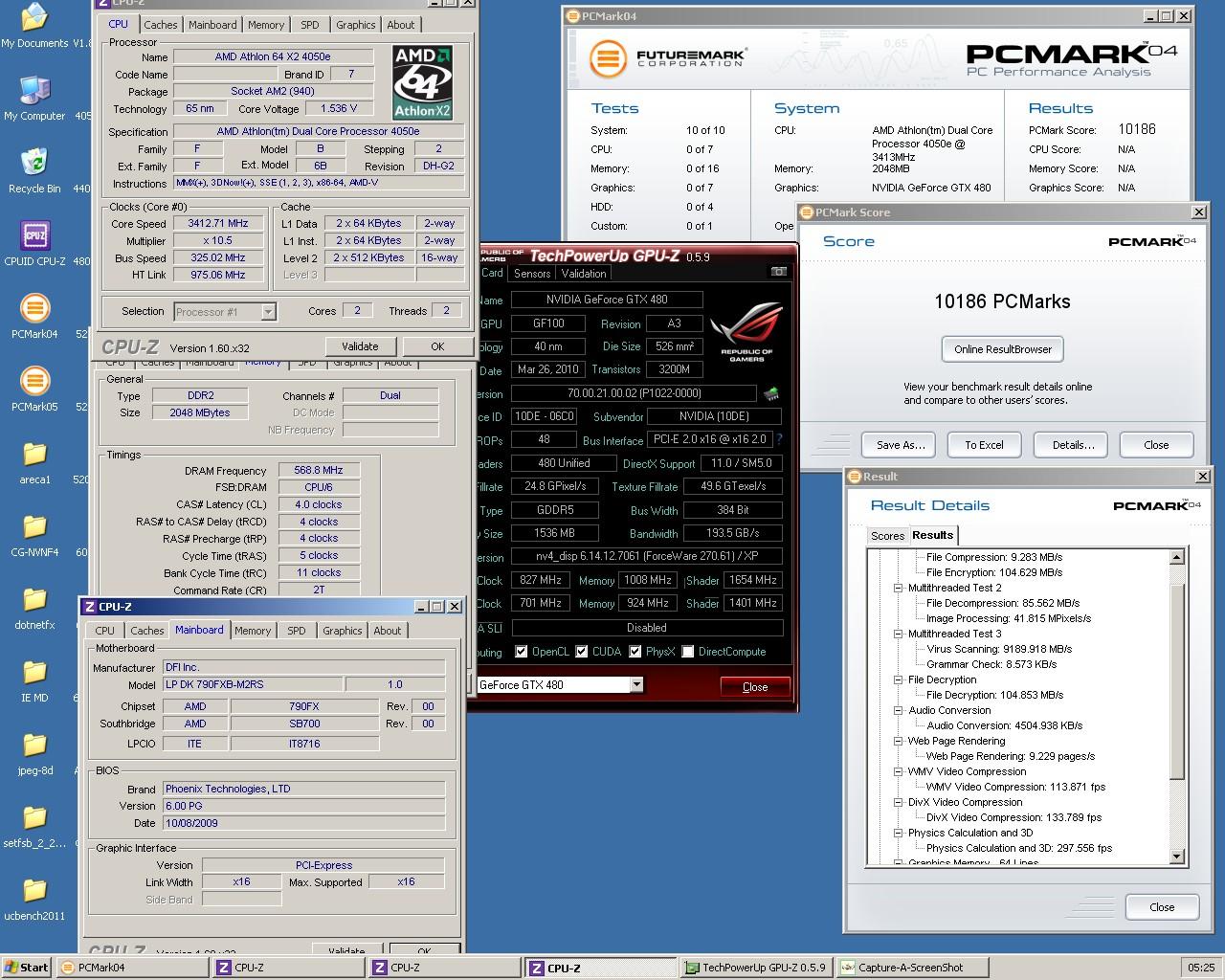Click GPU-Z bus interface question mark
Viewport: 1225px width, 980px height.
click(779, 439)
